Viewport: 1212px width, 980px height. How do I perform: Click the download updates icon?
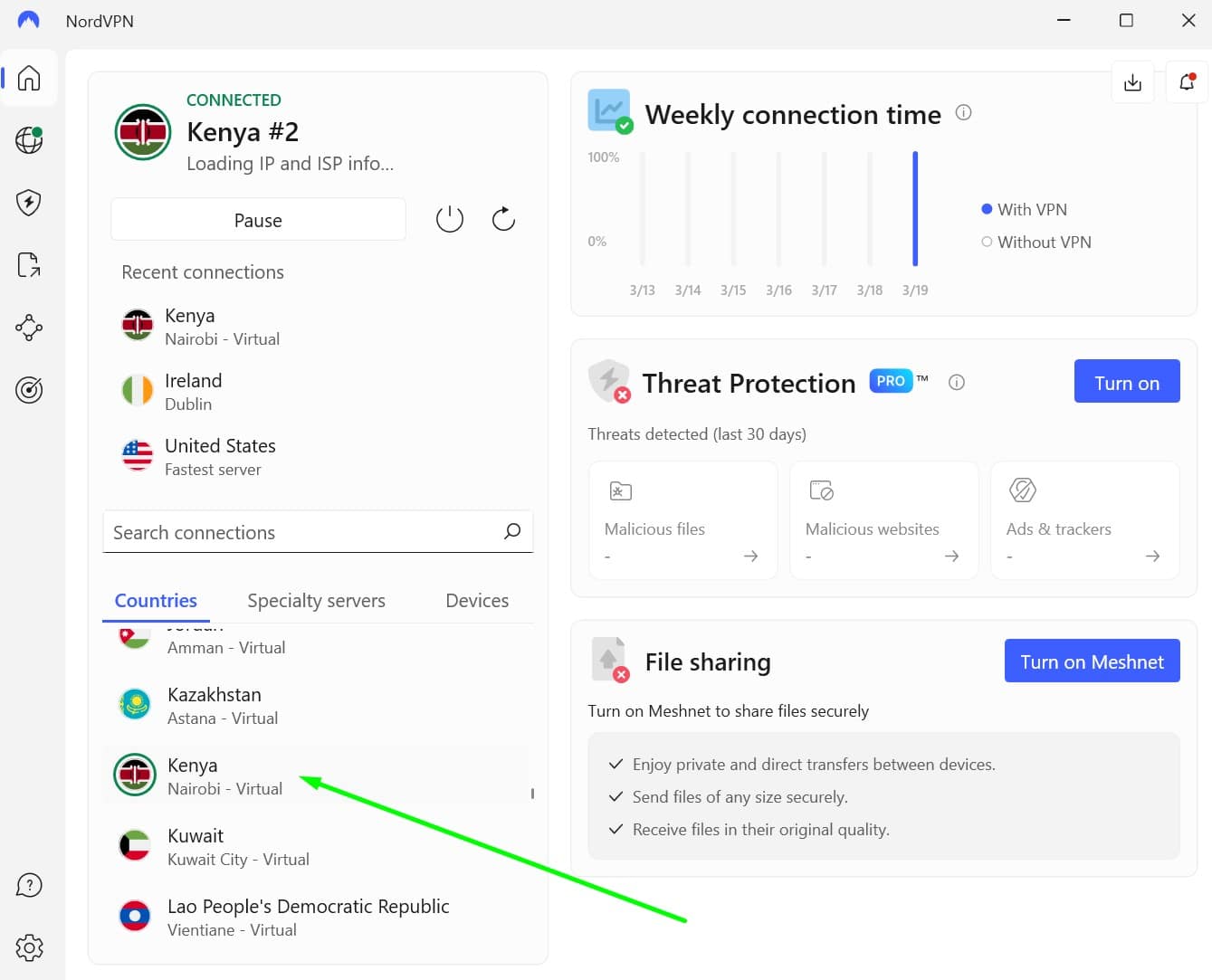[1132, 82]
